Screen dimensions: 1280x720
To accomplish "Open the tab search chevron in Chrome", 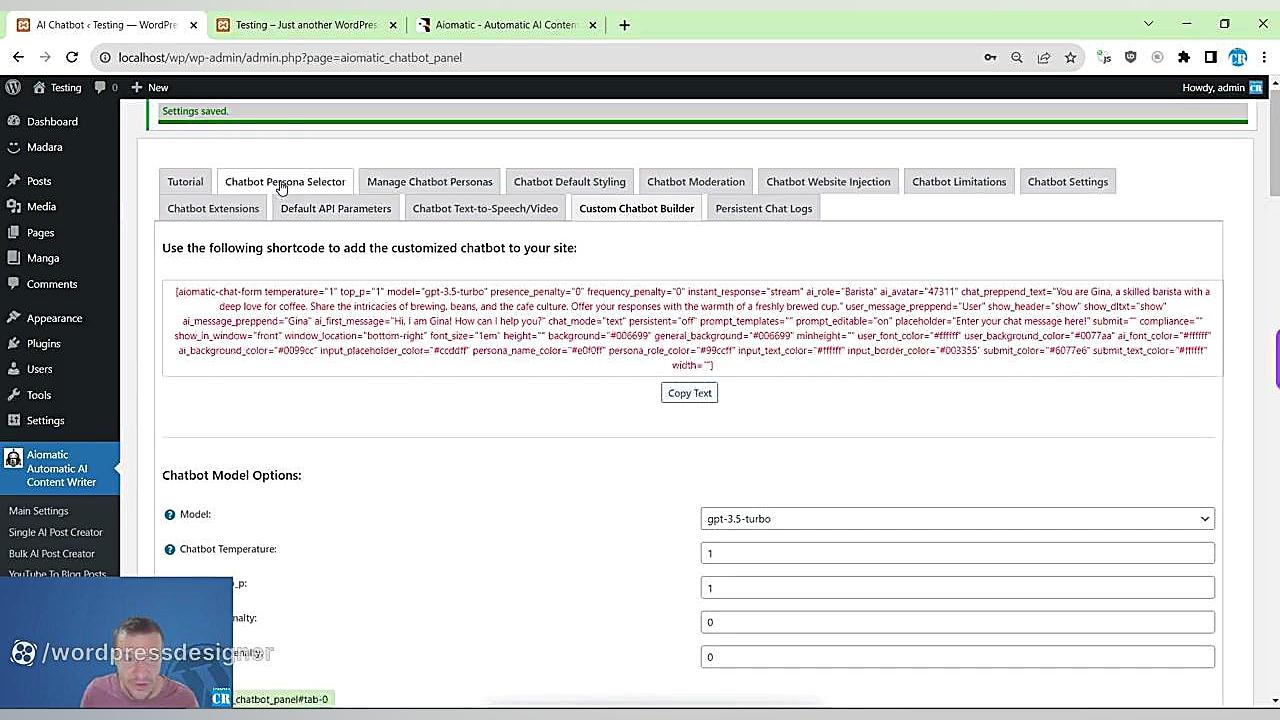I will [x=1148, y=24].
